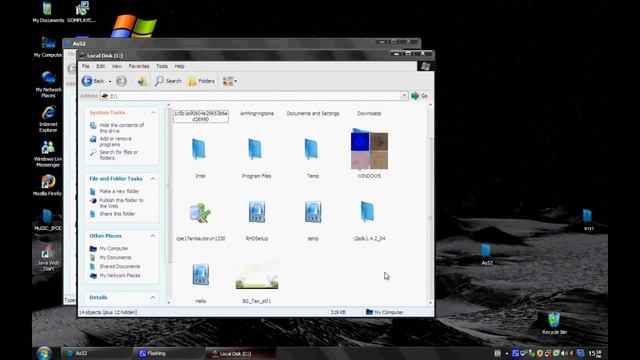The image size is (640, 360).
Task: Collapse the File and Folder Tasks section
Action: coord(153,179)
